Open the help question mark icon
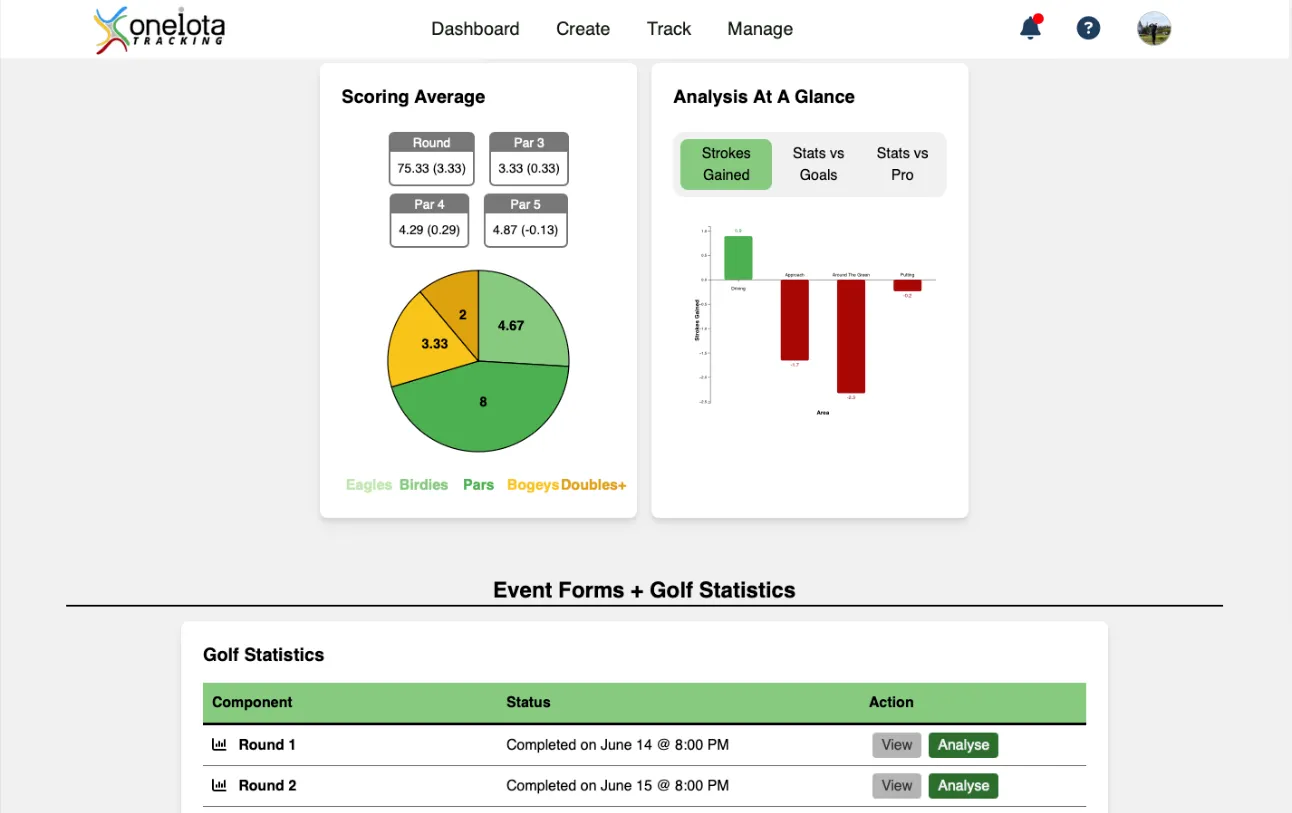Viewport: 1292px width, 813px height. point(1088,28)
